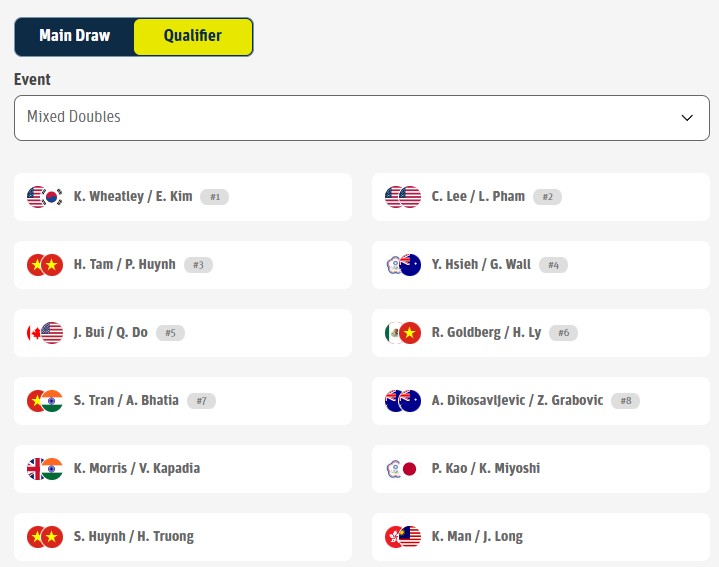Click the US flags next to C. Lee / L. Pham
719x567 pixels.
click(403, 197)
